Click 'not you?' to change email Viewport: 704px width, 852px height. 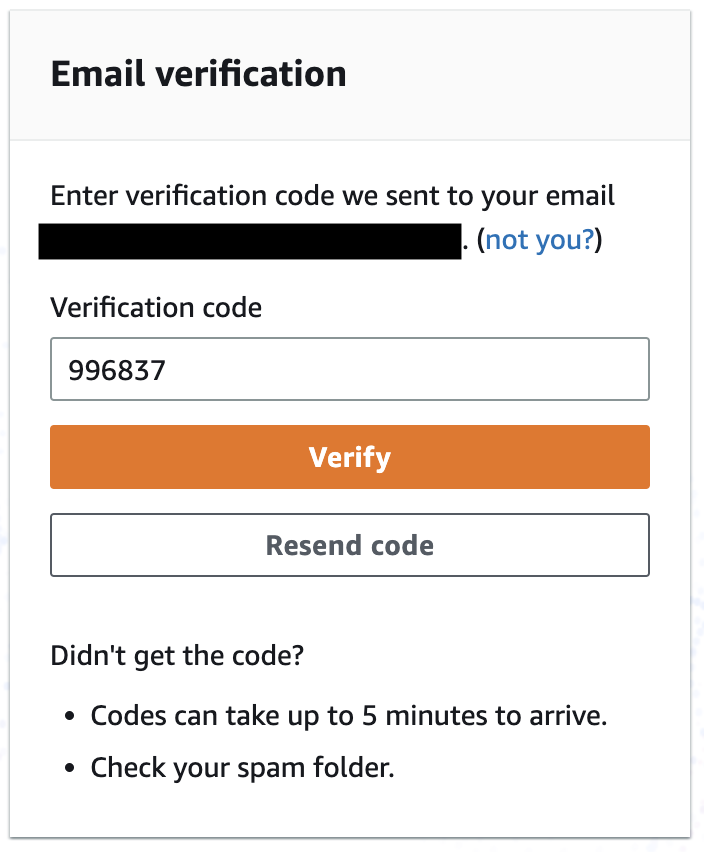point(540,240)
